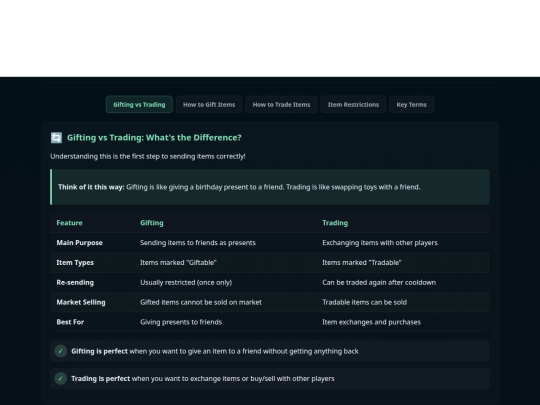Open the How to Trade Items tab
This screenshot has height=405, width=540.
tap(281, 104)
